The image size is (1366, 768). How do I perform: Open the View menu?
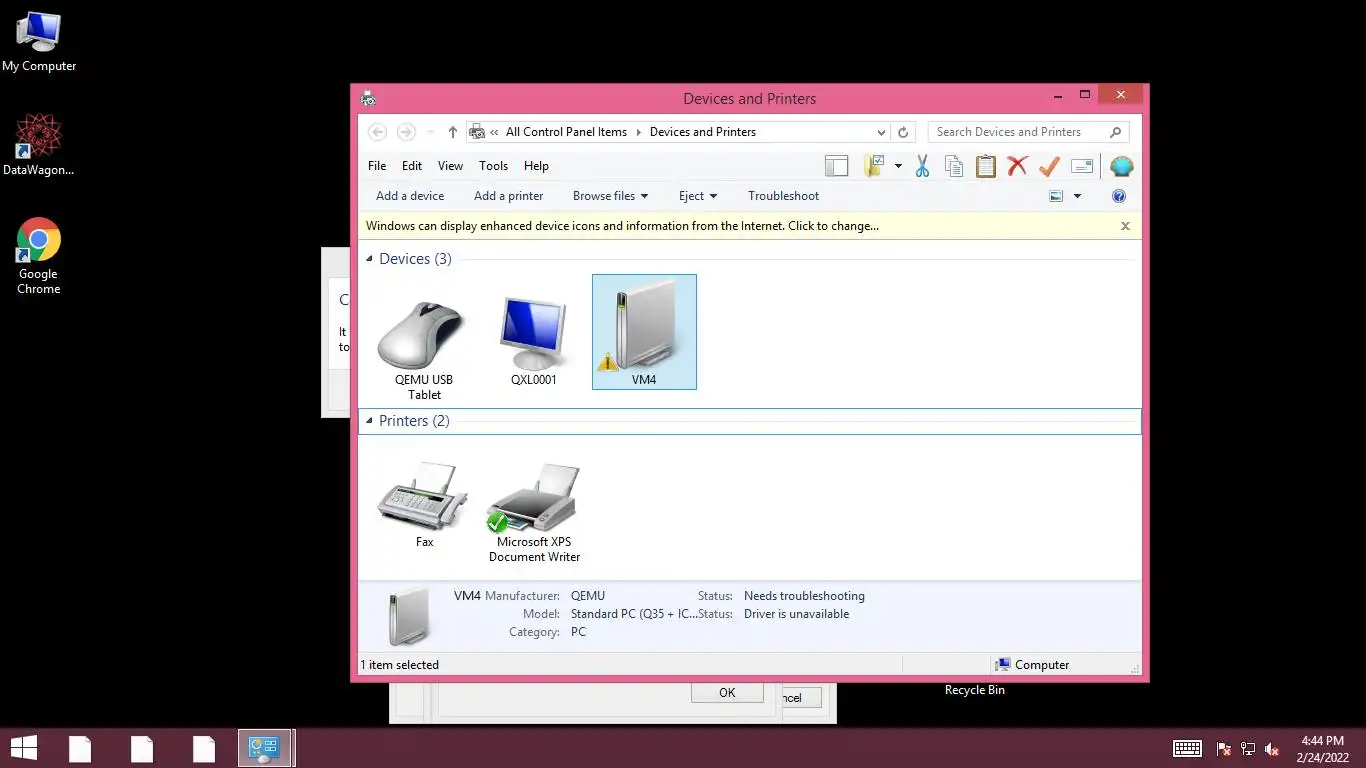[x=450, y=166]
